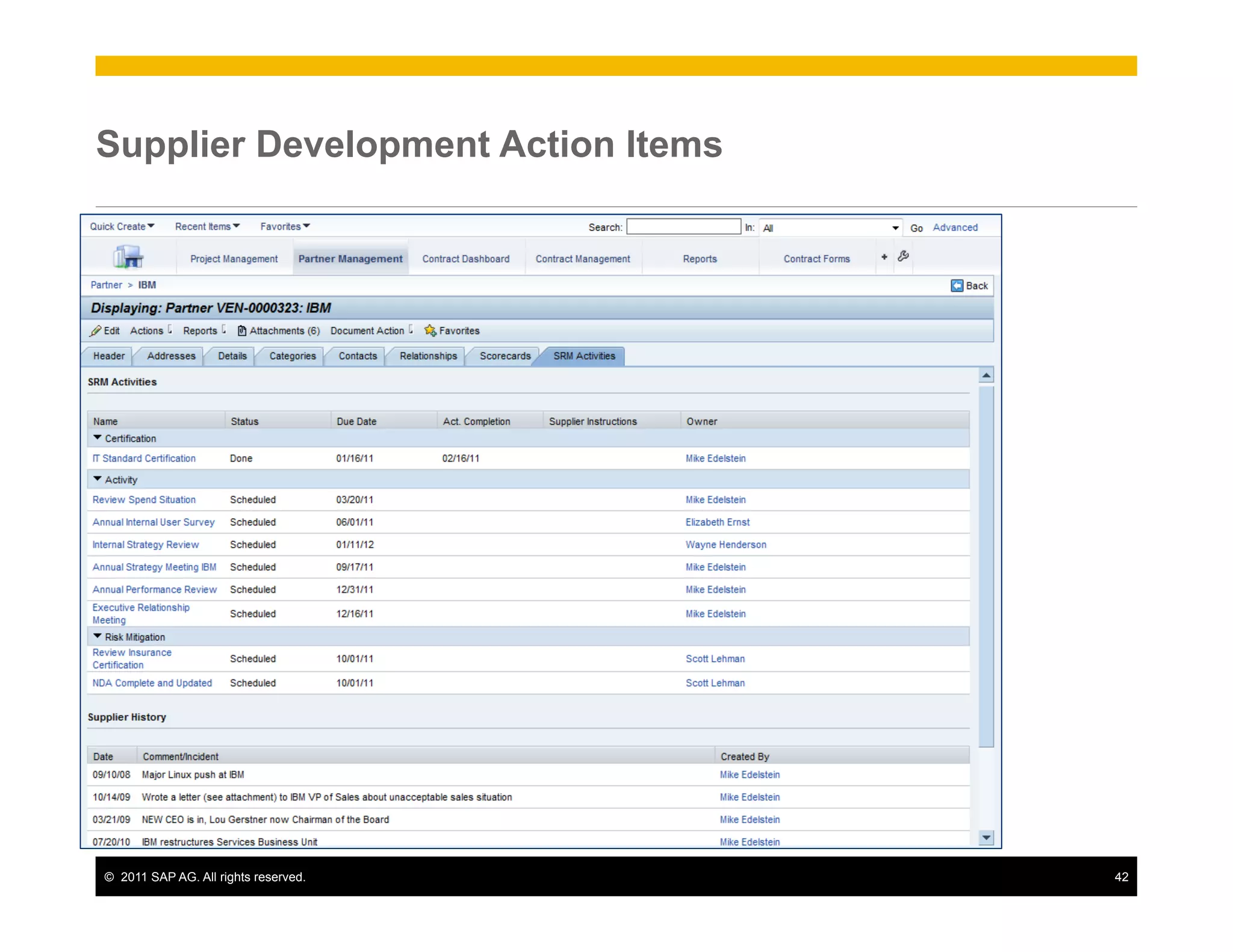Open the Contract Forms tab

point(816,259)
